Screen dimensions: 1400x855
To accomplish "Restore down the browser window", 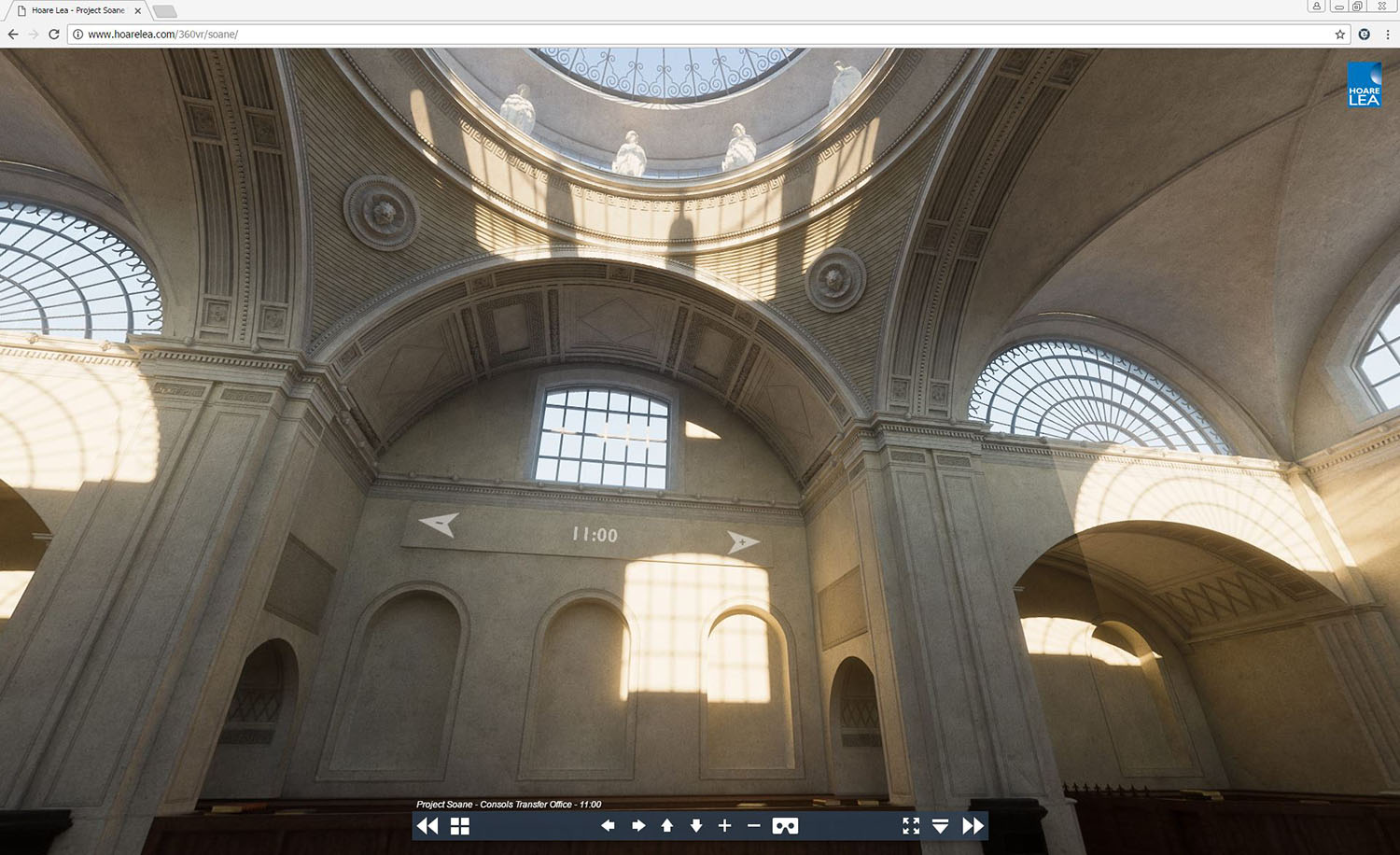I will click(x=1359, y=7).
